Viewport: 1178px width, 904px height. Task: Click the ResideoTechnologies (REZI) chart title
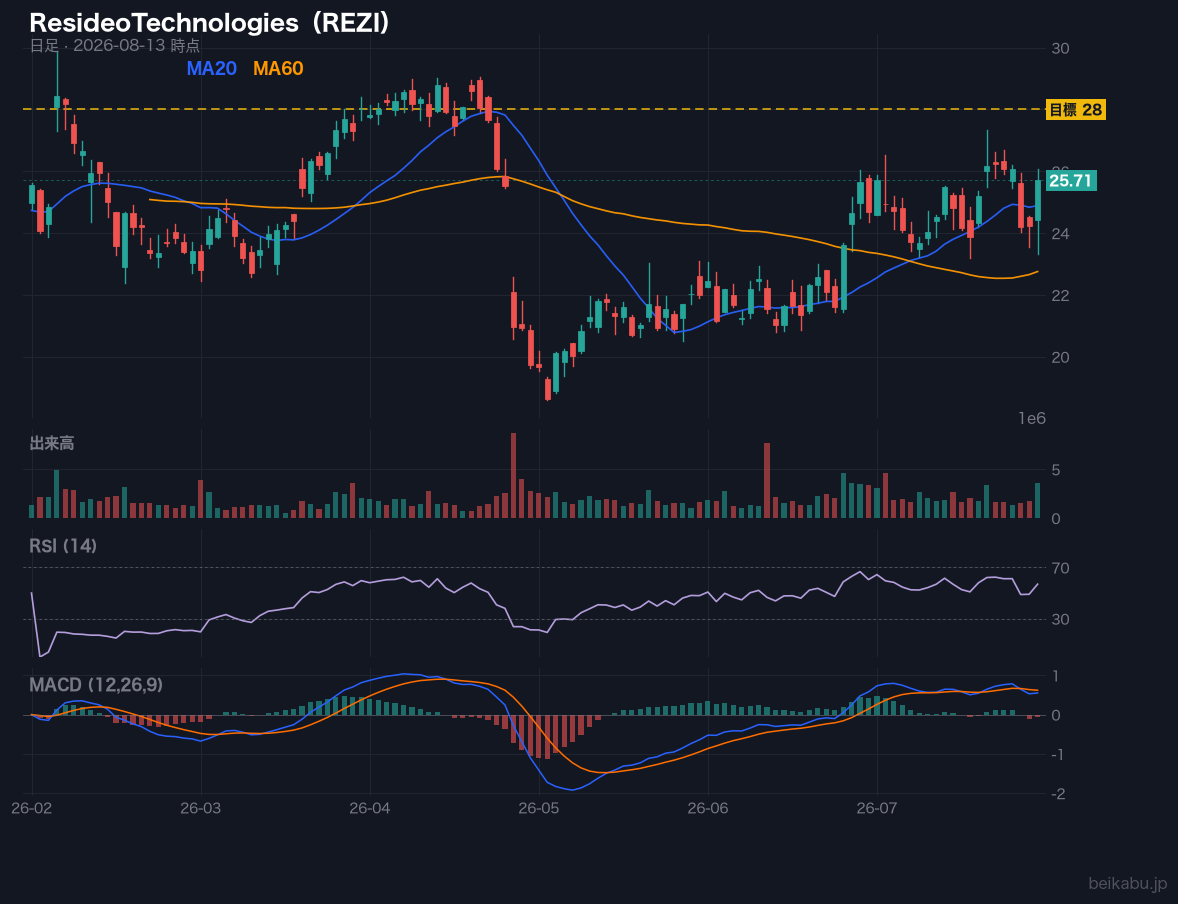pyautogui.click(x=210, y=23)
